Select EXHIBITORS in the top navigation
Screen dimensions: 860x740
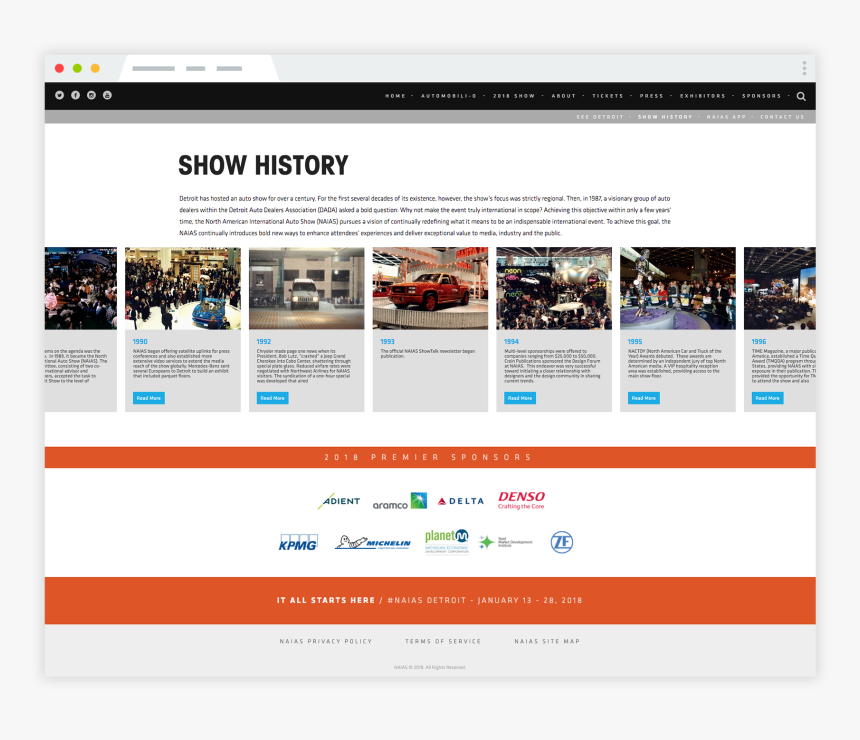coord(702,96)
